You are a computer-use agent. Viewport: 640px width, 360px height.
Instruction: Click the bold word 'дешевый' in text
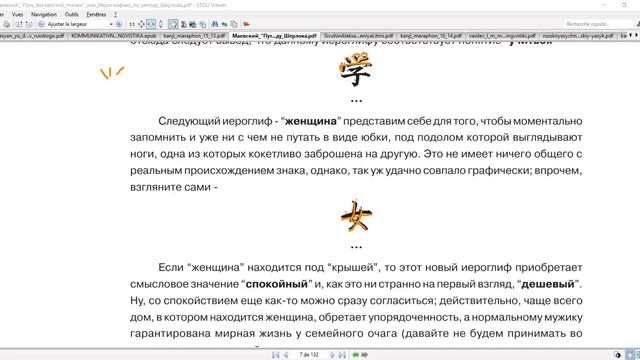[547, 284]
